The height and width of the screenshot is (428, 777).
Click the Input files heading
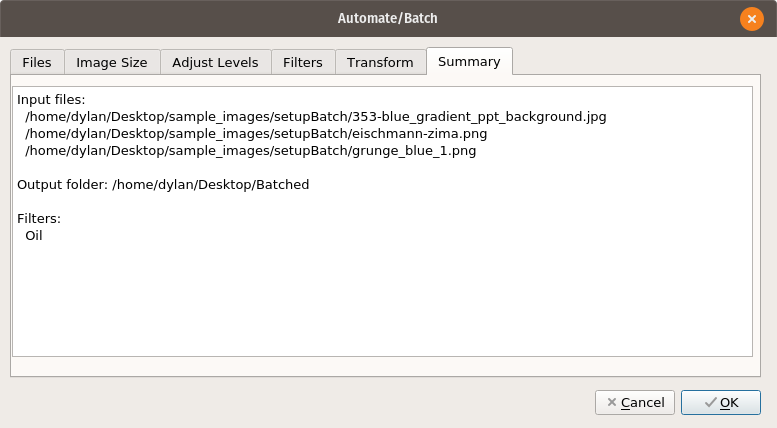(x=51, y=100)
